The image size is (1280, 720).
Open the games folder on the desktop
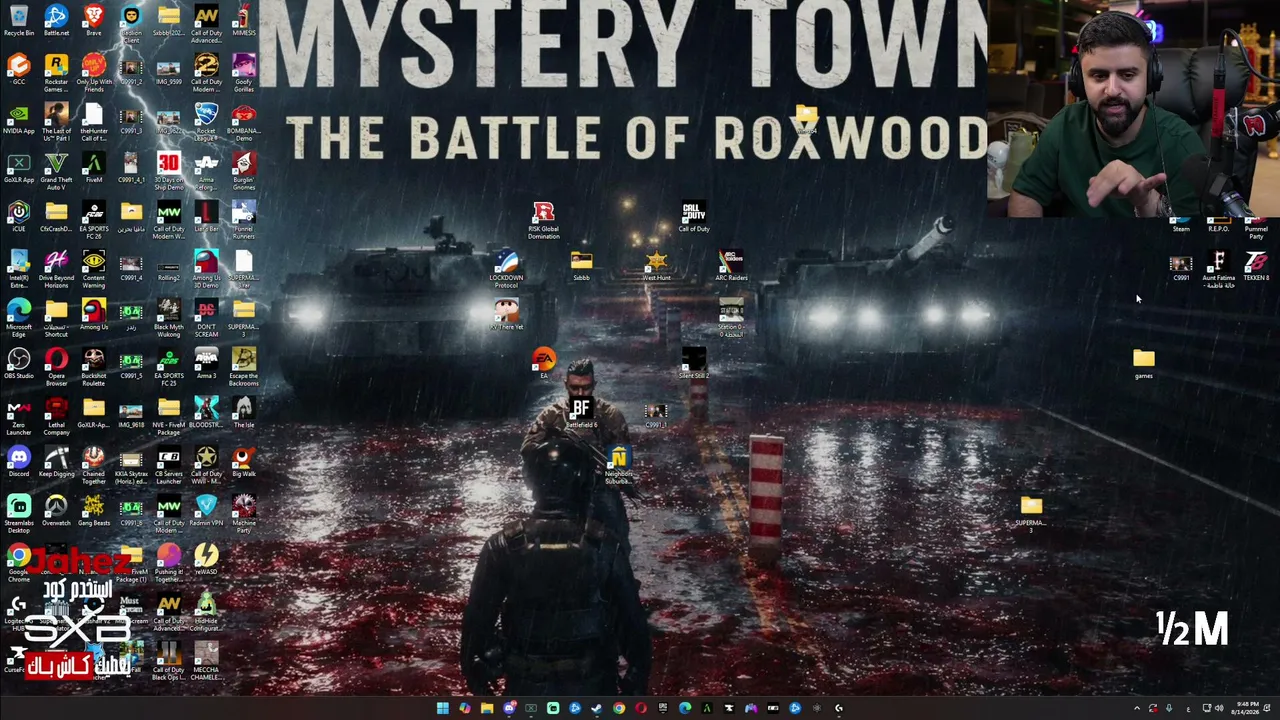1144,365
